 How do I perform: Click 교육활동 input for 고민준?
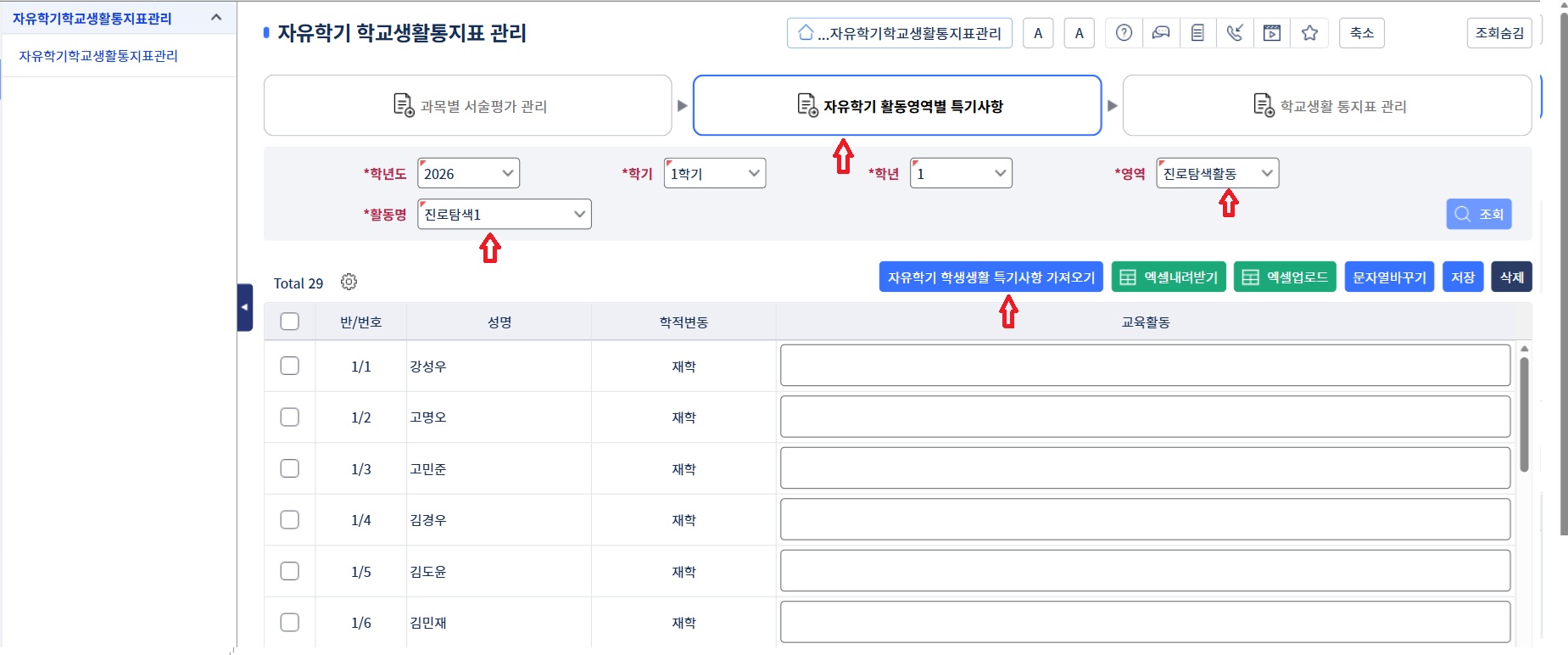(1145, 467)
